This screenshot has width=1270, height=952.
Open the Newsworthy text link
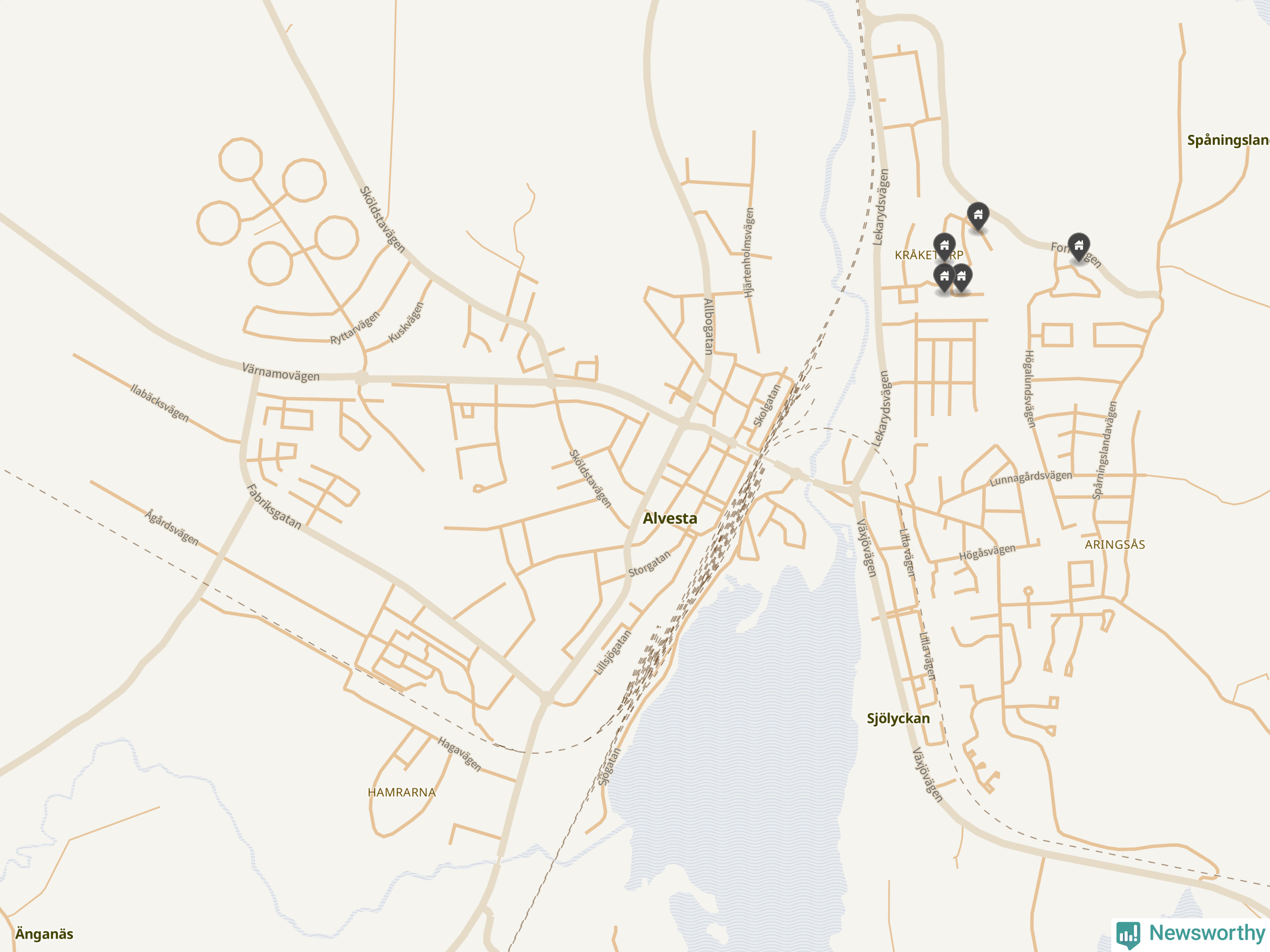(x=1207, y=933)
